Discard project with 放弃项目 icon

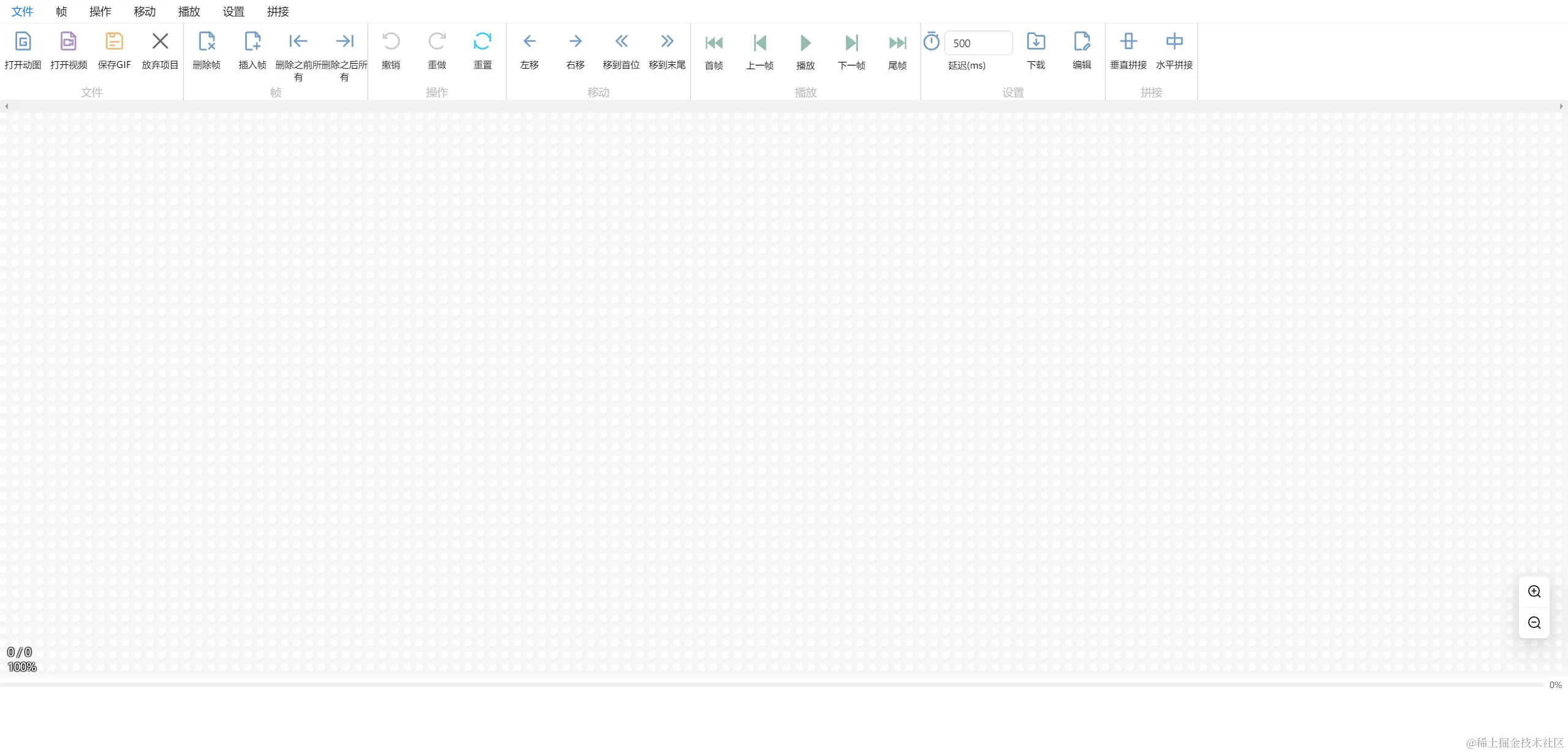pyautogui.click(x=160, y=42)
